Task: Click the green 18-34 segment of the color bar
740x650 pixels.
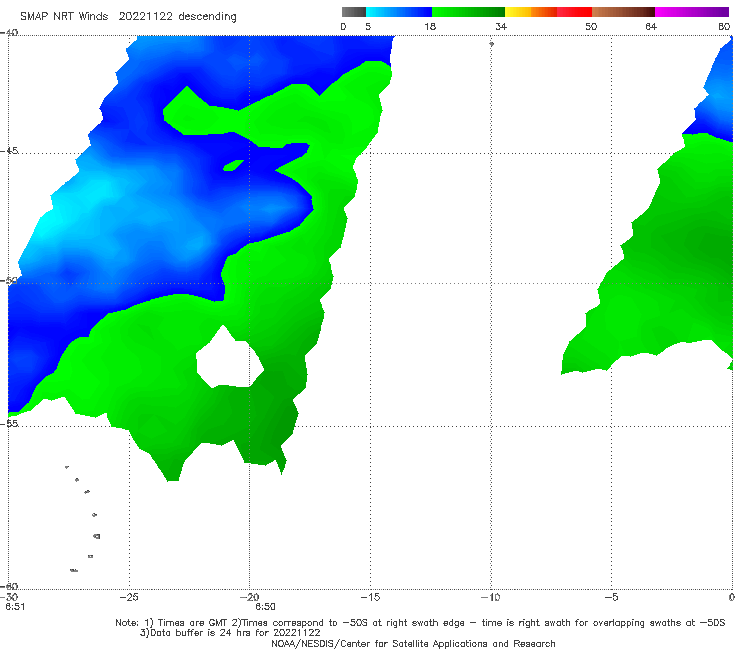Action: tap(468, 12)
